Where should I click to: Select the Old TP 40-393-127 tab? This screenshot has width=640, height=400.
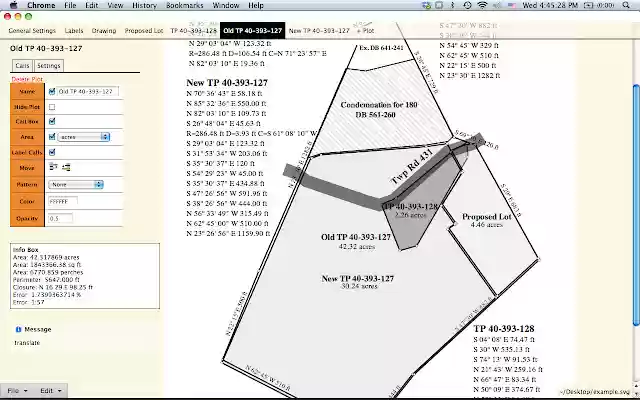(x=252, y=31)
